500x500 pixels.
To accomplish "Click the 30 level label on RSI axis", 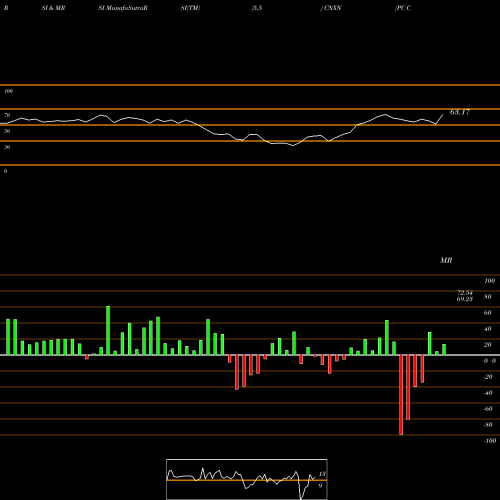I will point(7,147).
